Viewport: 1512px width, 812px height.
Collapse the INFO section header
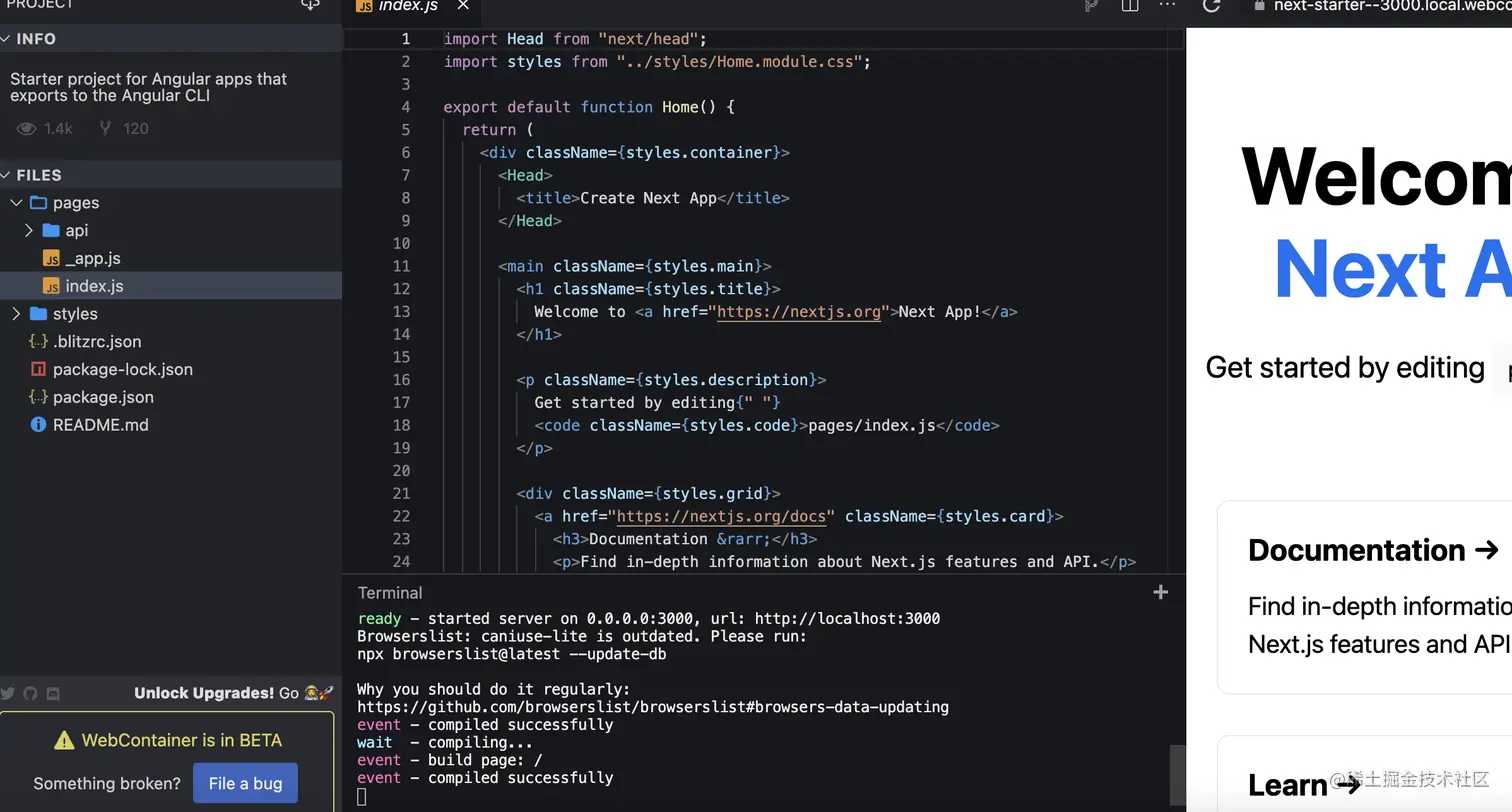pyautogui.click(x=171, y=38)
